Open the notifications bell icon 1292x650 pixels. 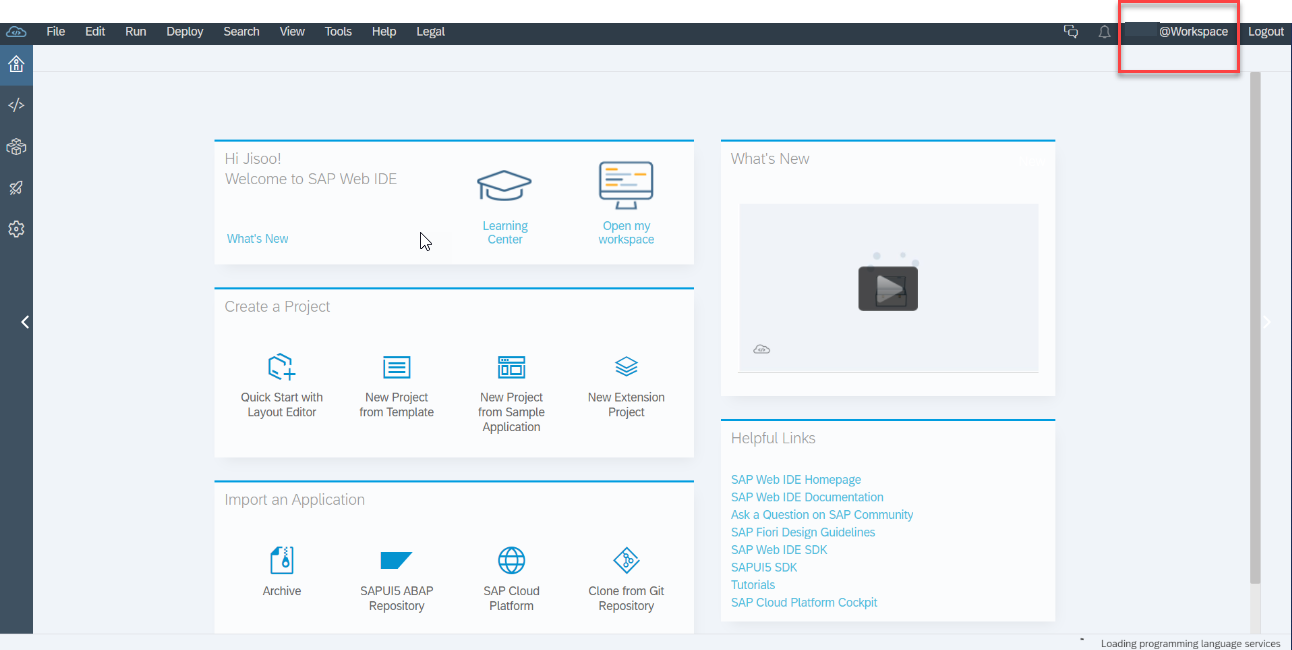click(x=1105, y=32)
